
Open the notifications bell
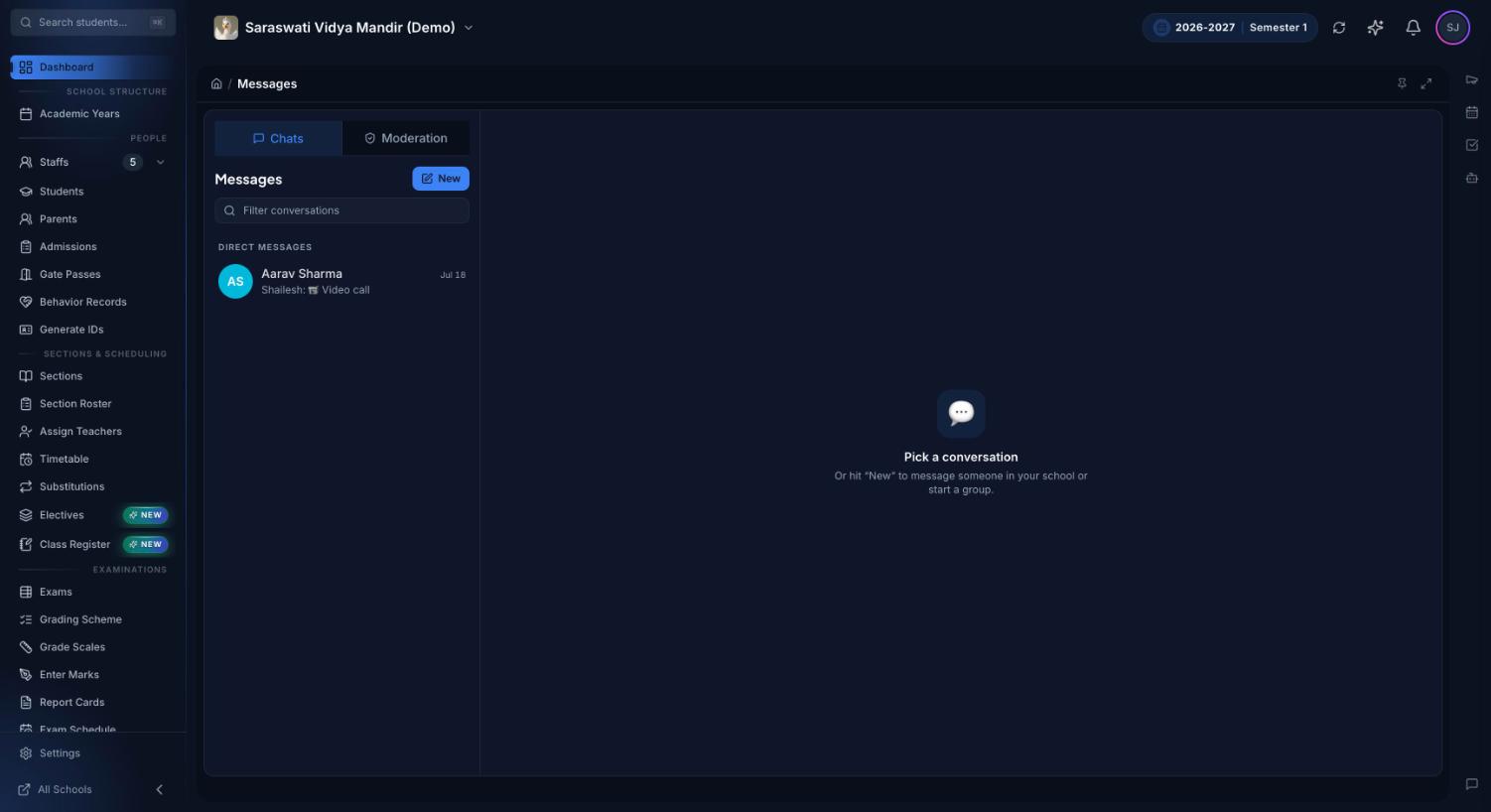click(x=1413, y=28)
